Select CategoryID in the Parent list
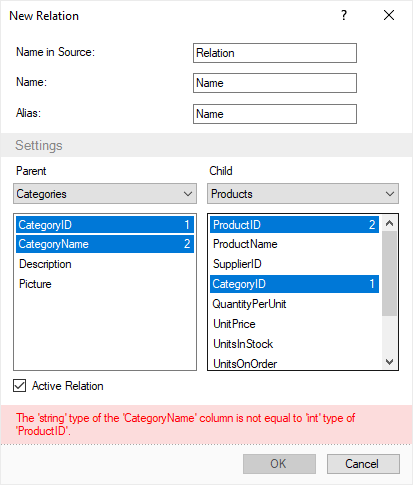413x485 pixels. 105,225
